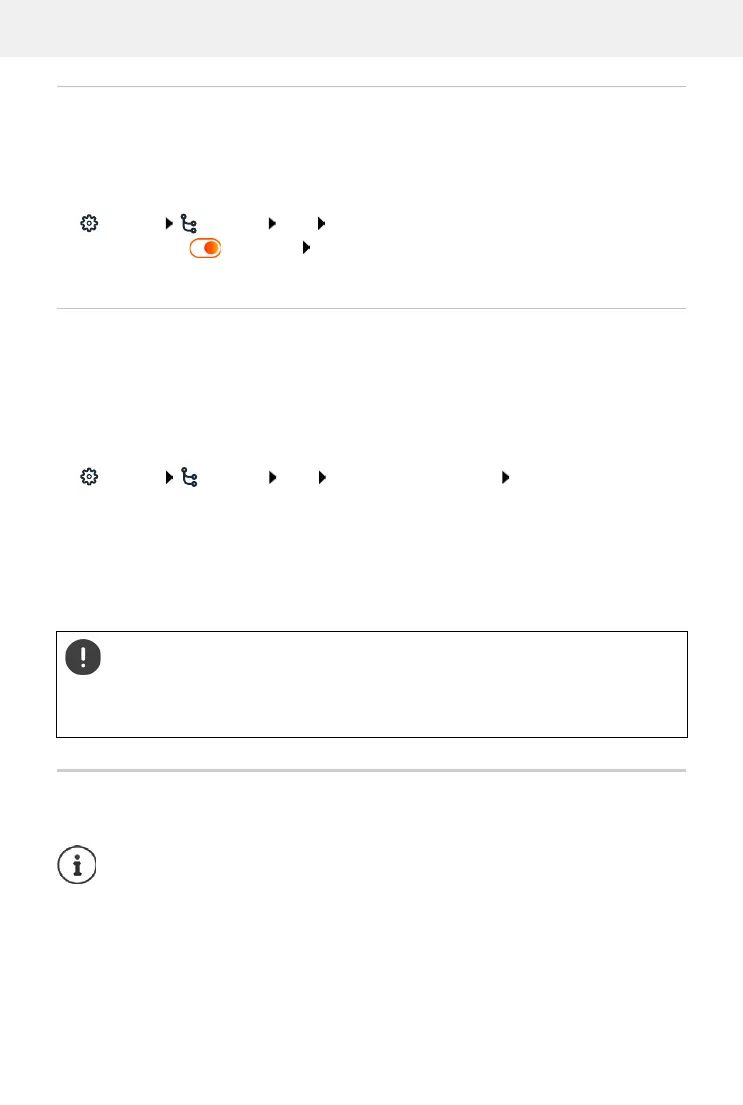This screenshot has height=1105, width=743.
Task: Click second arrow after the lower network icon
Action: pyautogui.click(x=322, y=478)
